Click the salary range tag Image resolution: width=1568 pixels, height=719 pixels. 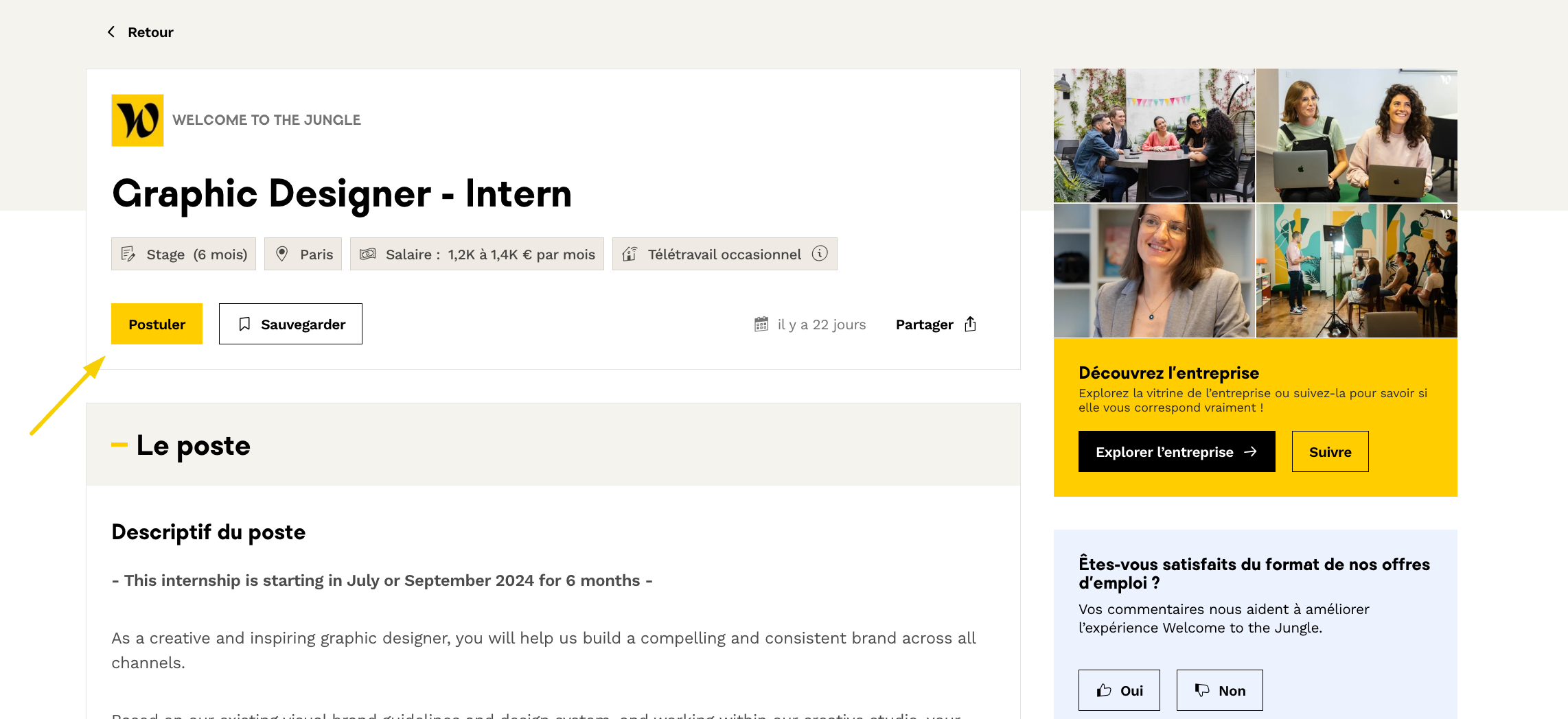coord(476,254)
